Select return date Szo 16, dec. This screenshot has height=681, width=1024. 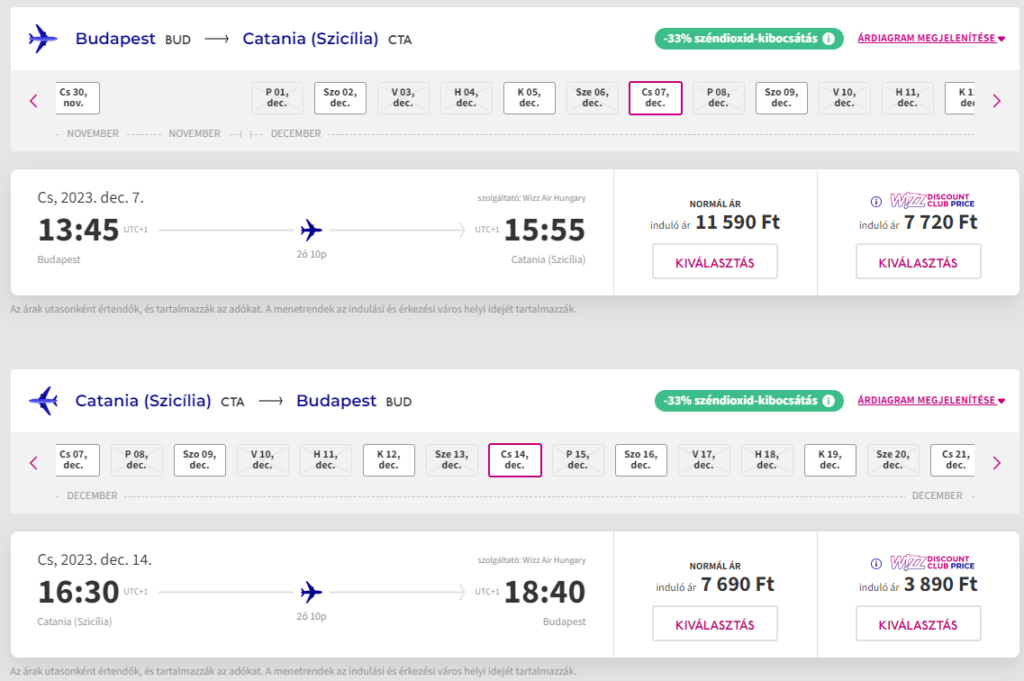pyautogui.click(x=641, y=460)
